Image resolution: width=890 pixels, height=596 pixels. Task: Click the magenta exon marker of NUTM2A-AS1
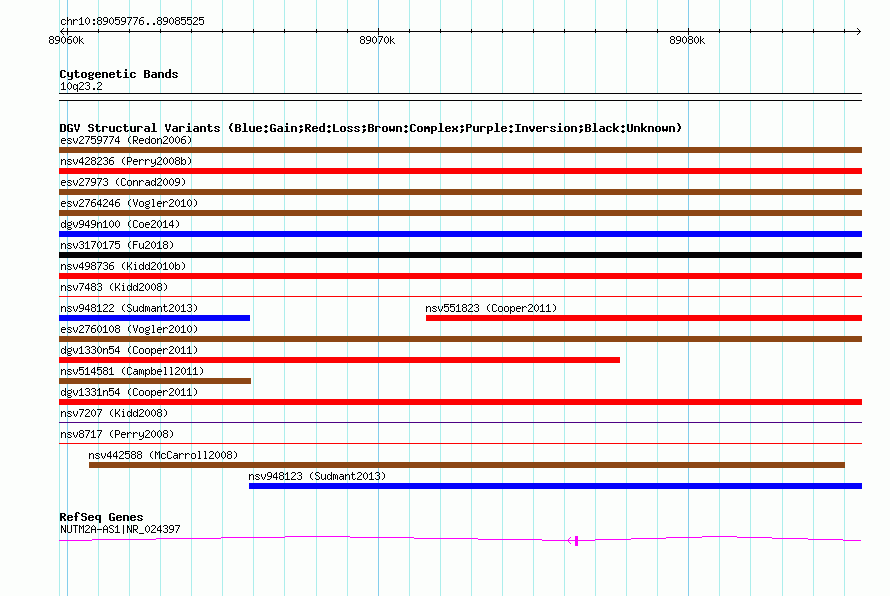(x=576, y=541)
